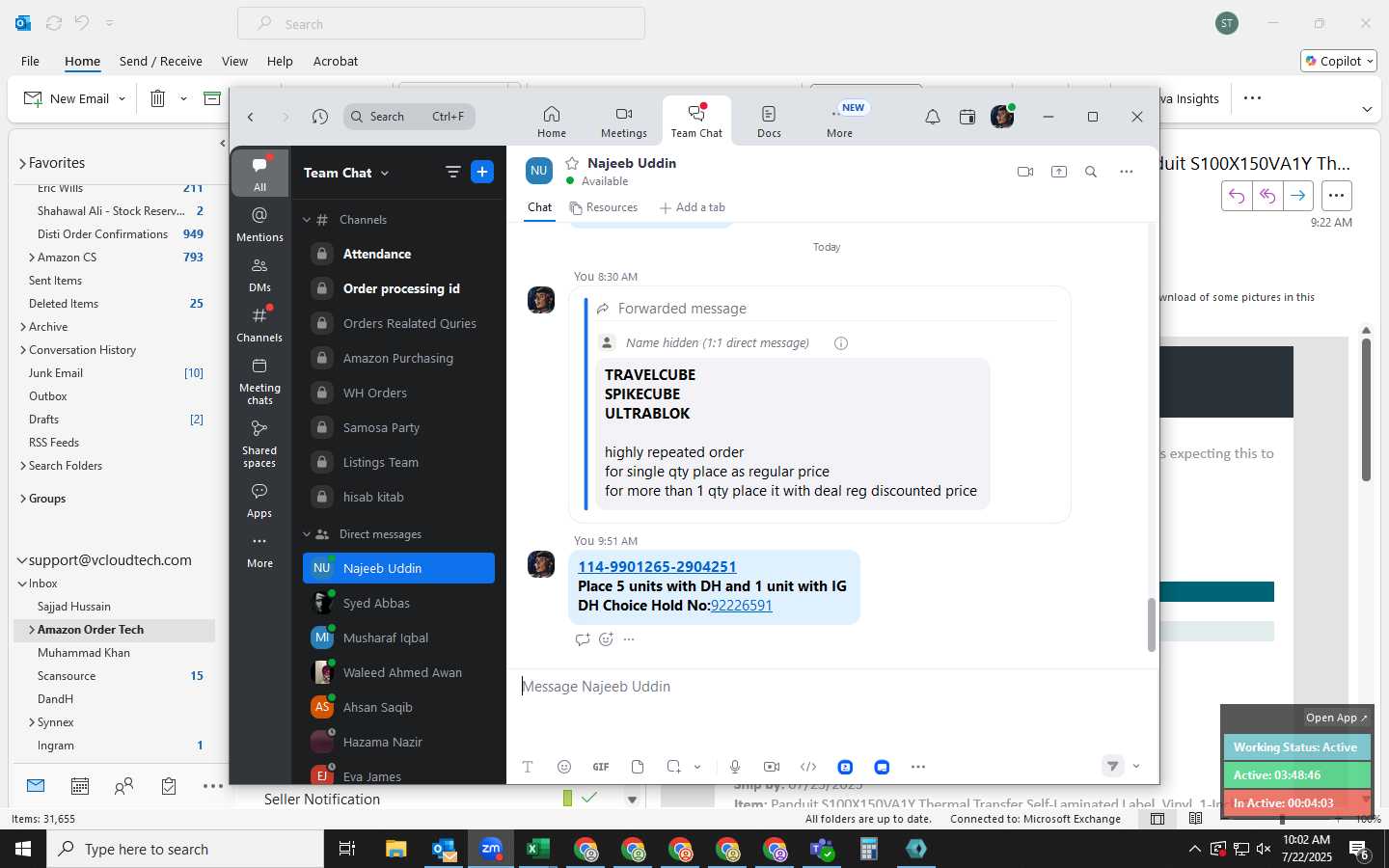
Task: Open Zoom Home tab
Action: [552, 122]
